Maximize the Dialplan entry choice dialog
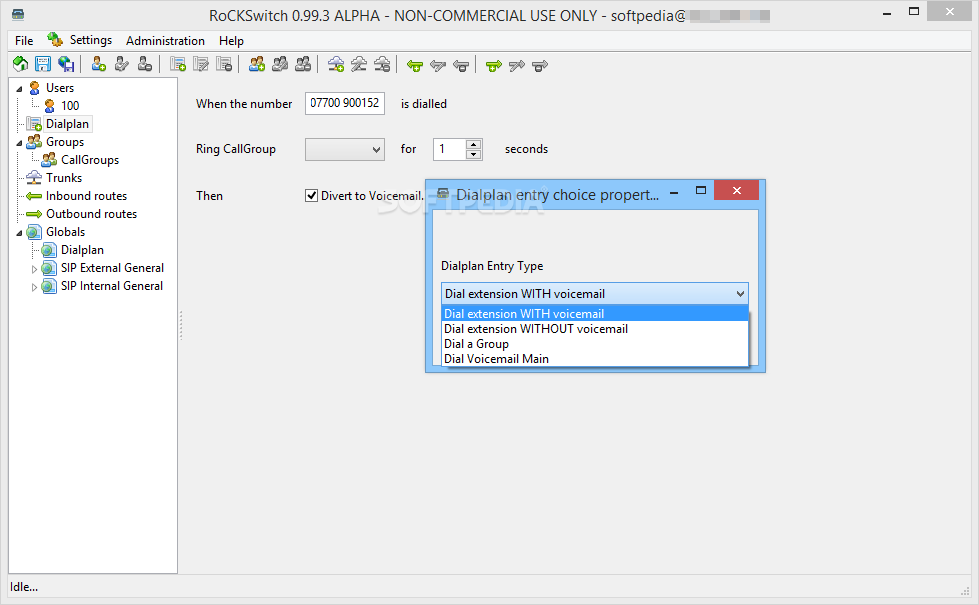 click(x=701, y=190)
